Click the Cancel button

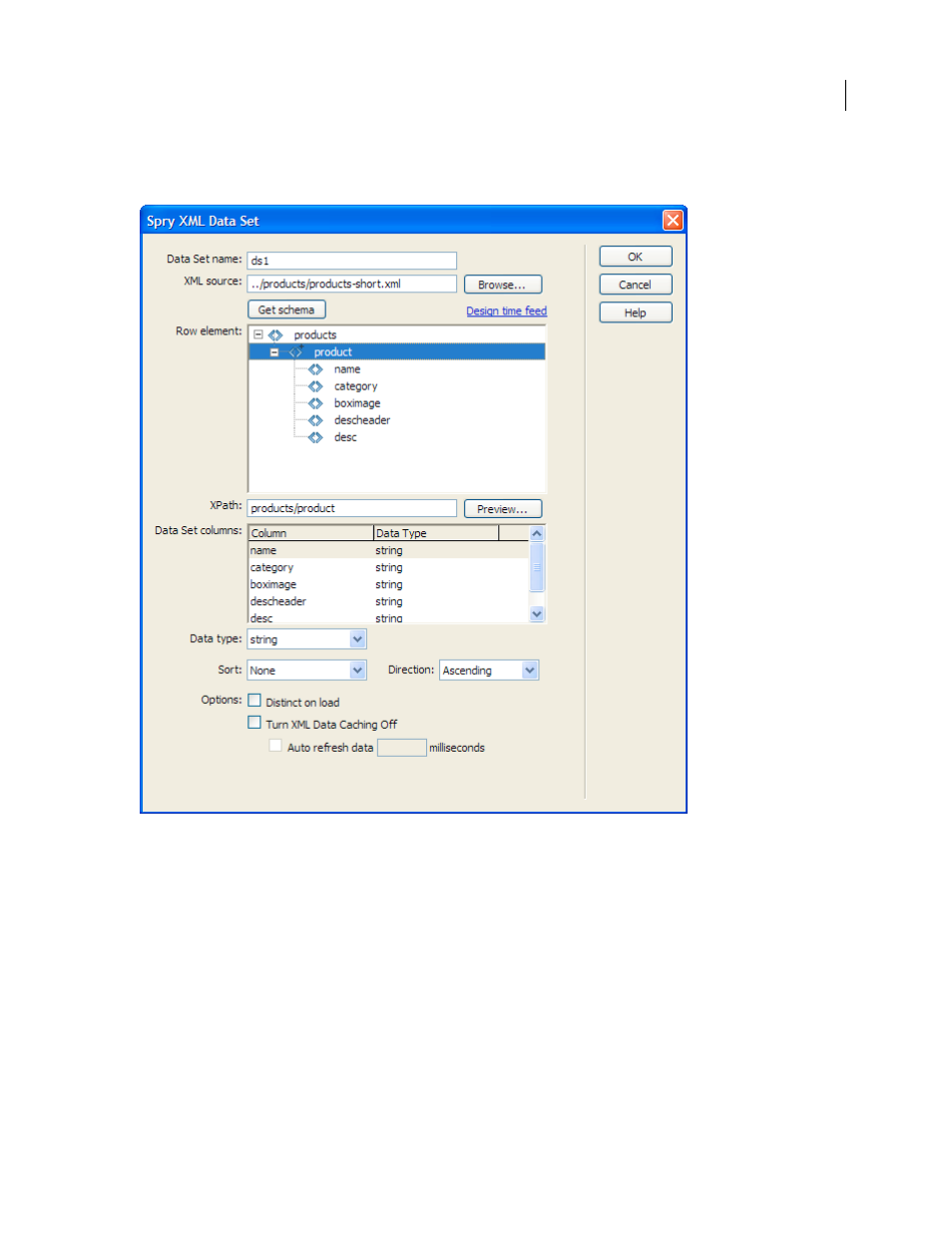point(636,285)
